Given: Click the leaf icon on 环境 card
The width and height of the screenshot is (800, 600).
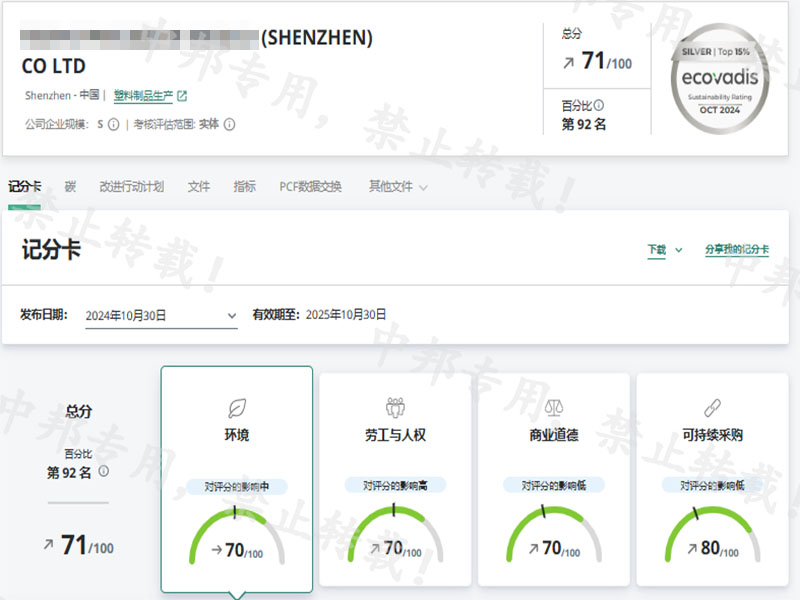Looking at the screenshot, I should point(237,407).
